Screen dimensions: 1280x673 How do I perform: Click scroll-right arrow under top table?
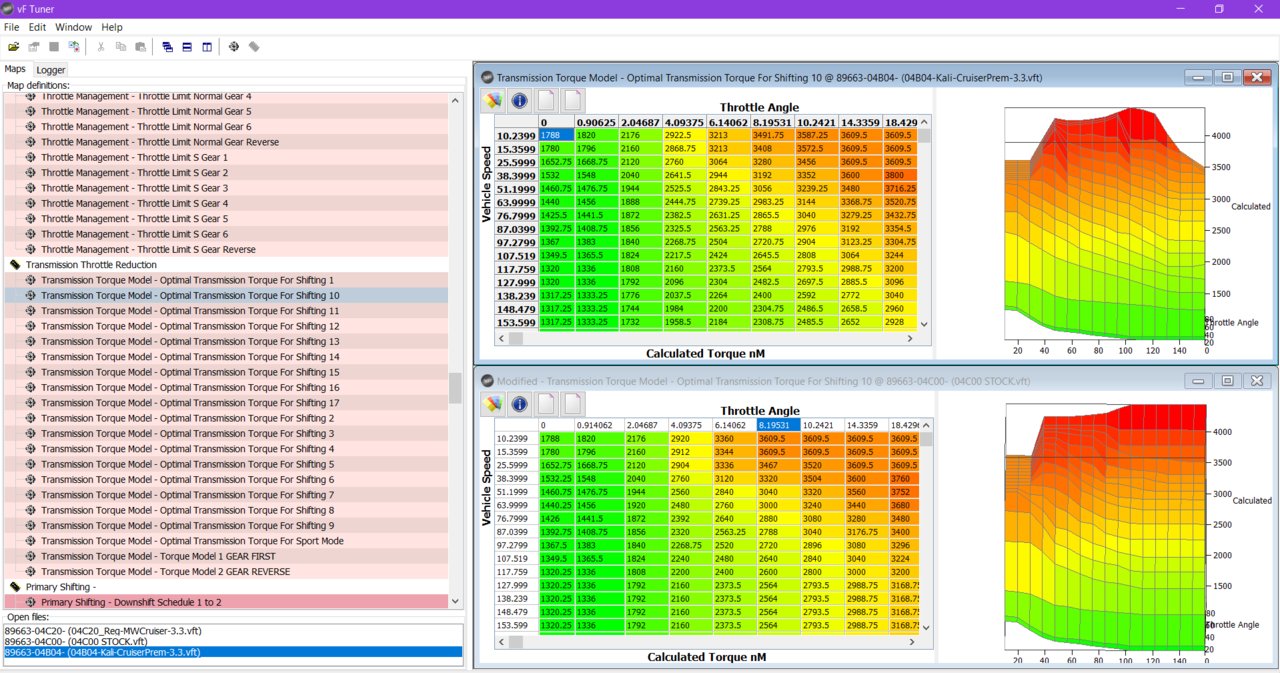tap(910, 338)
